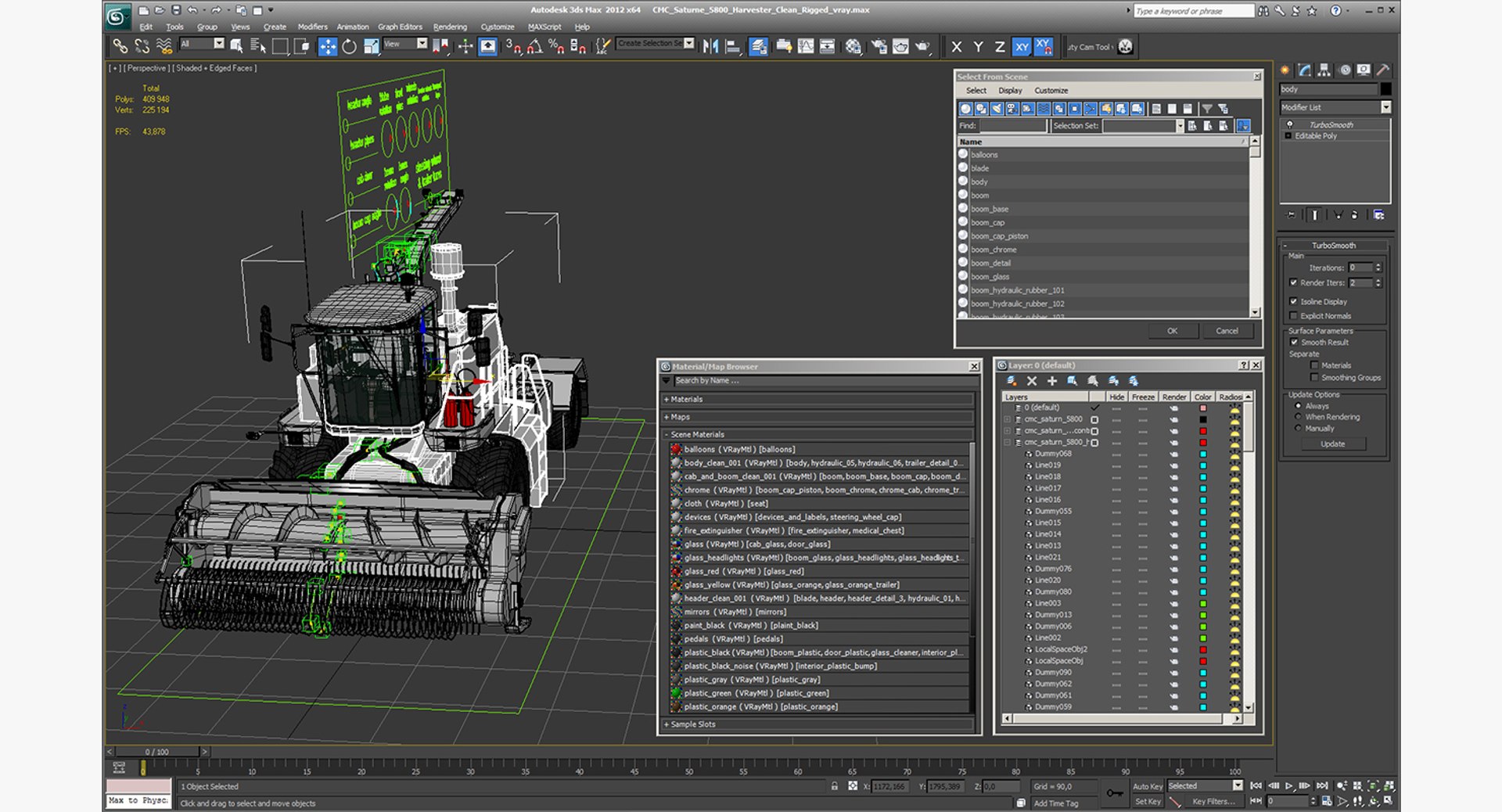Open Display menu in Select From Scene

[1010, 91]
